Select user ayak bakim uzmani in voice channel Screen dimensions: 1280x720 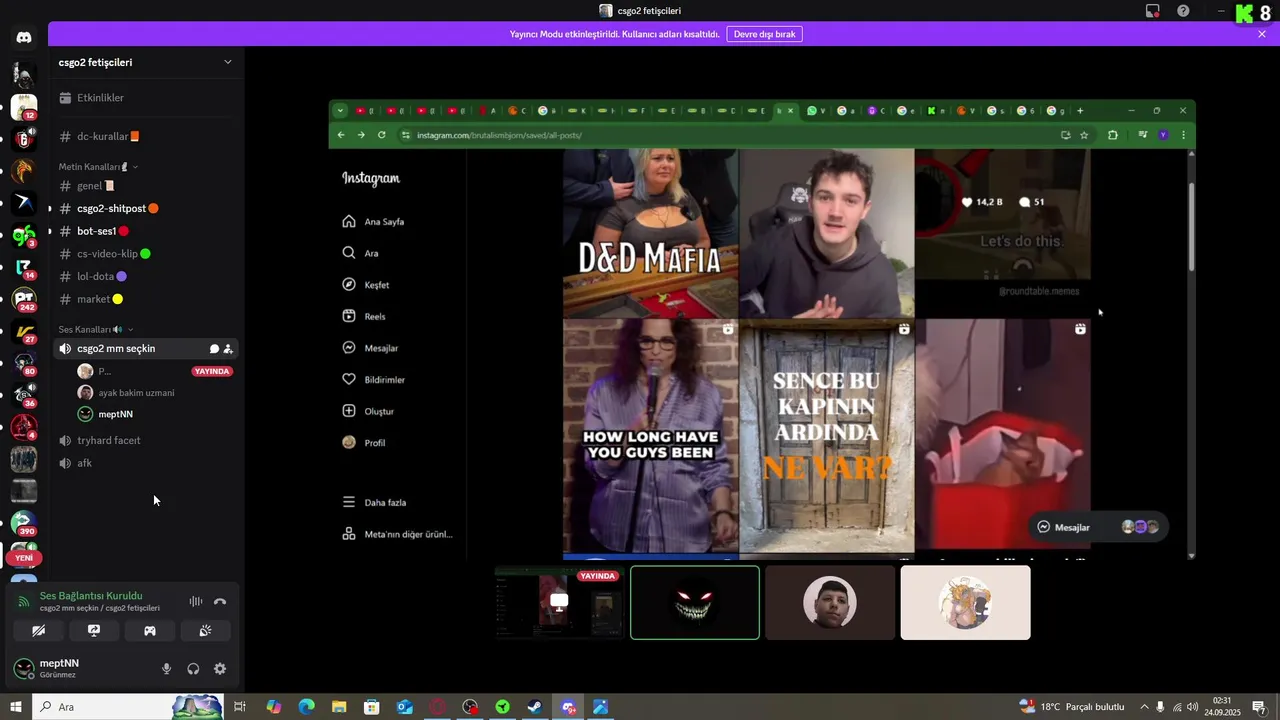pyautogui.click(x=136, y=393)
